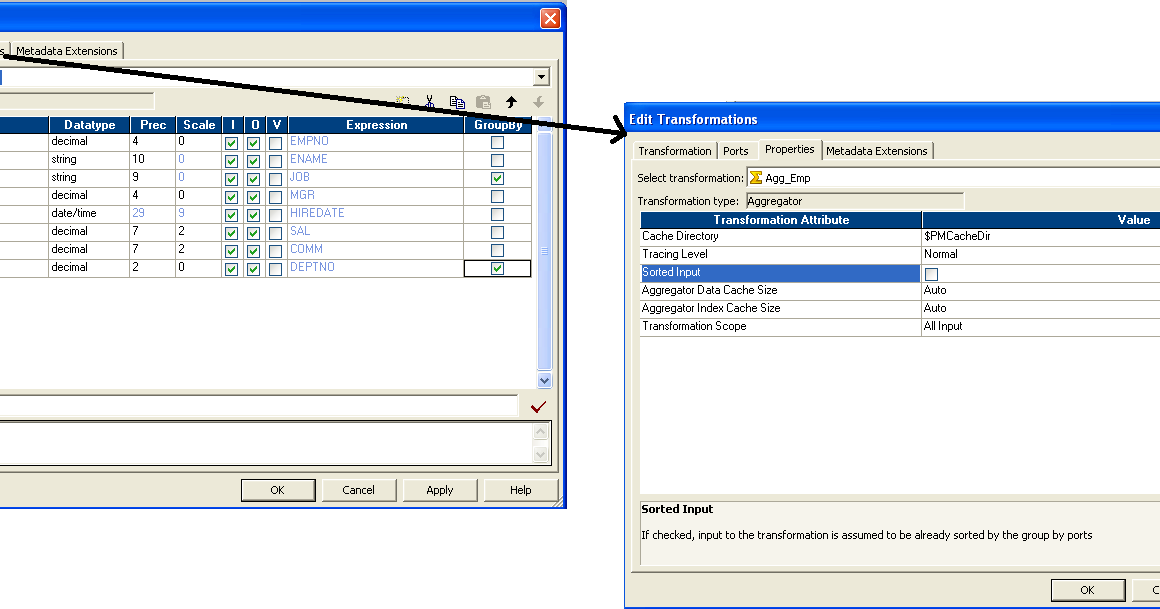Switch to the Ports tab
The image size is (1160, 609).
[x=736, y=150]
